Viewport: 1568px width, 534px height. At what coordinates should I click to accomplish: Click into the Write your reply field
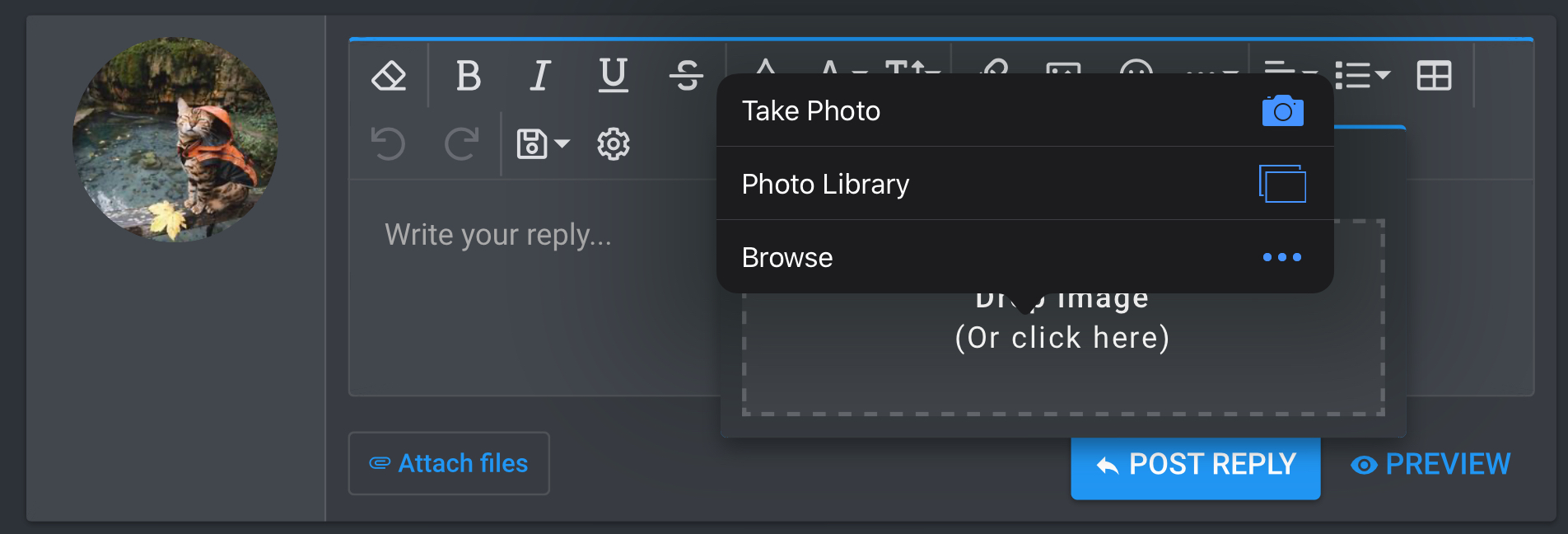[x=527, y=288]
